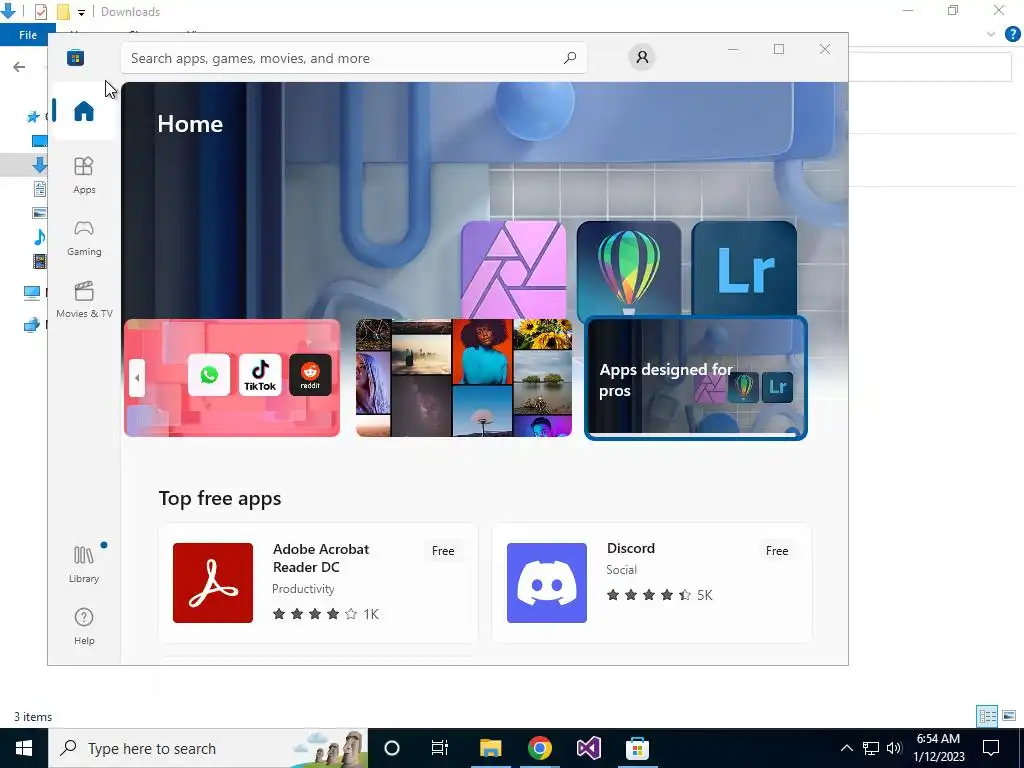Click Adobe Acrobat Reader DC title

[321, 558]
